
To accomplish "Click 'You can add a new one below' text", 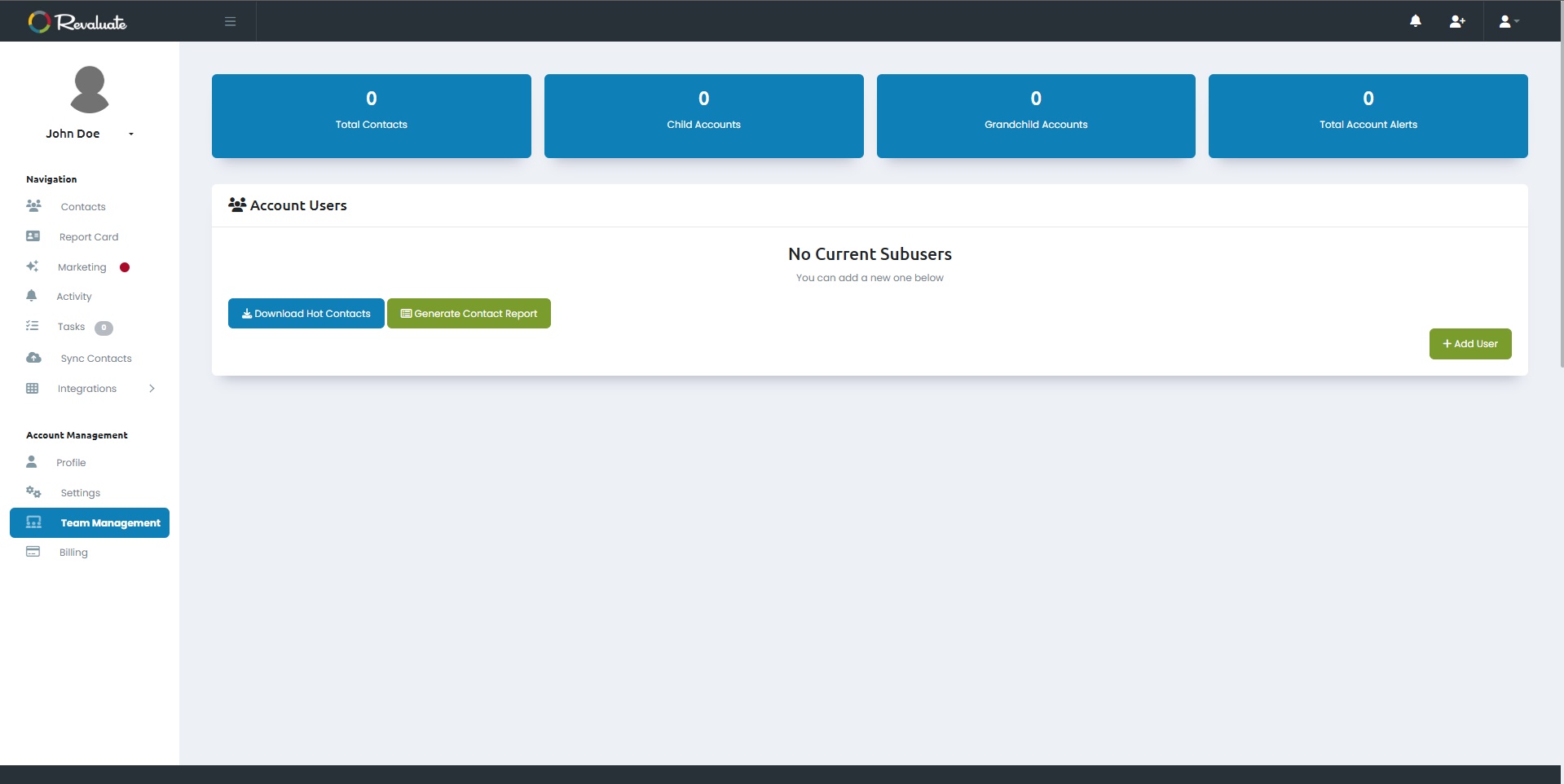I will tap(870, 278).
